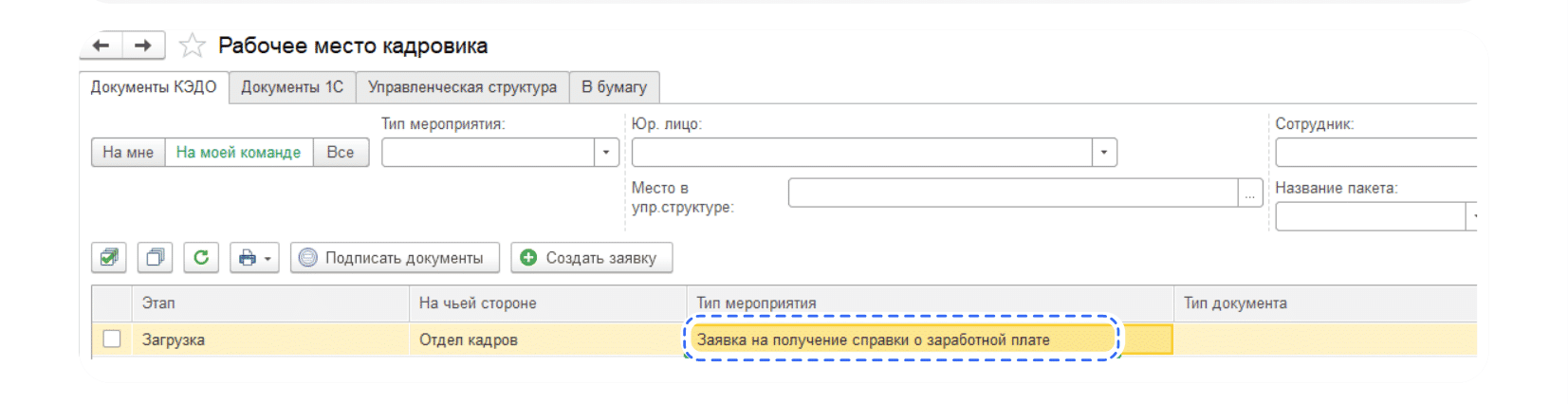Click into the Тип мероприятия filter field
The image size is (1568, 404).
click(x=488, y=153)
